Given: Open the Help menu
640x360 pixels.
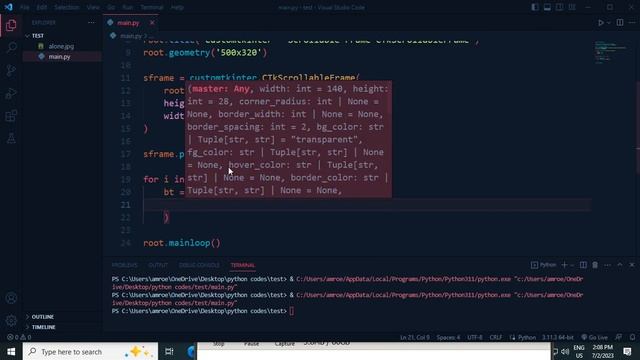Looking at the screenshot, I should [x=177, y=7].
